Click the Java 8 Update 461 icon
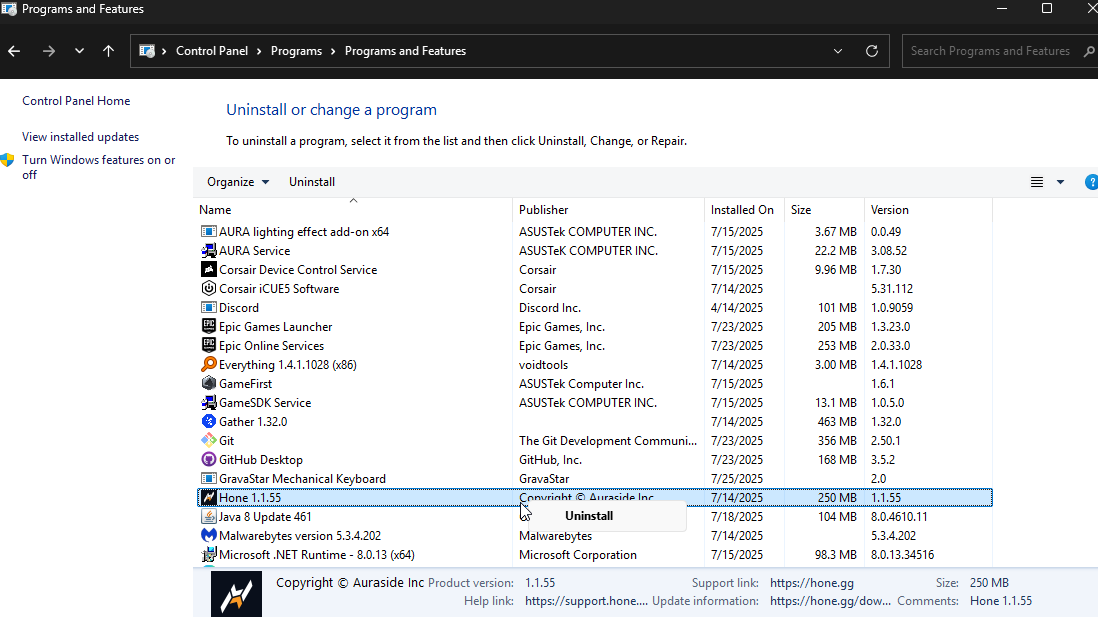This screenshot has width=1098, height=617. coord(209,517)
